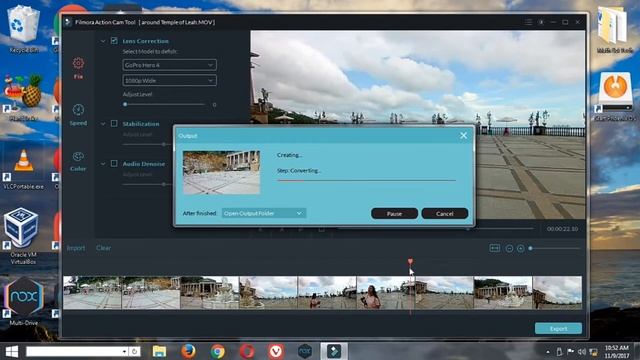Open the Recycle Bin desktop icon
The width and height of the screenshot is (640, 360).
tap(24, 29)
